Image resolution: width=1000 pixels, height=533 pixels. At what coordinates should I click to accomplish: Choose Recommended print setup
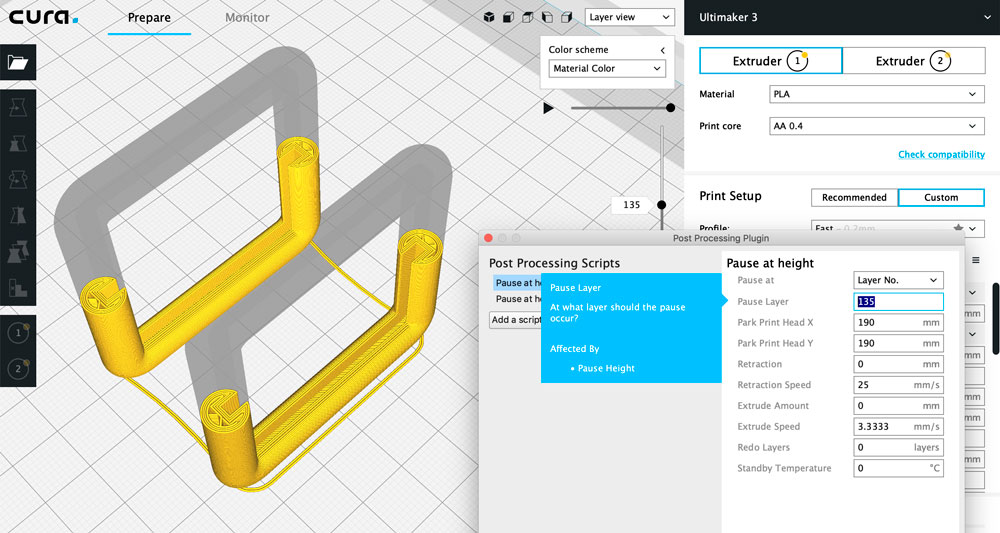(x=854, y=197)
